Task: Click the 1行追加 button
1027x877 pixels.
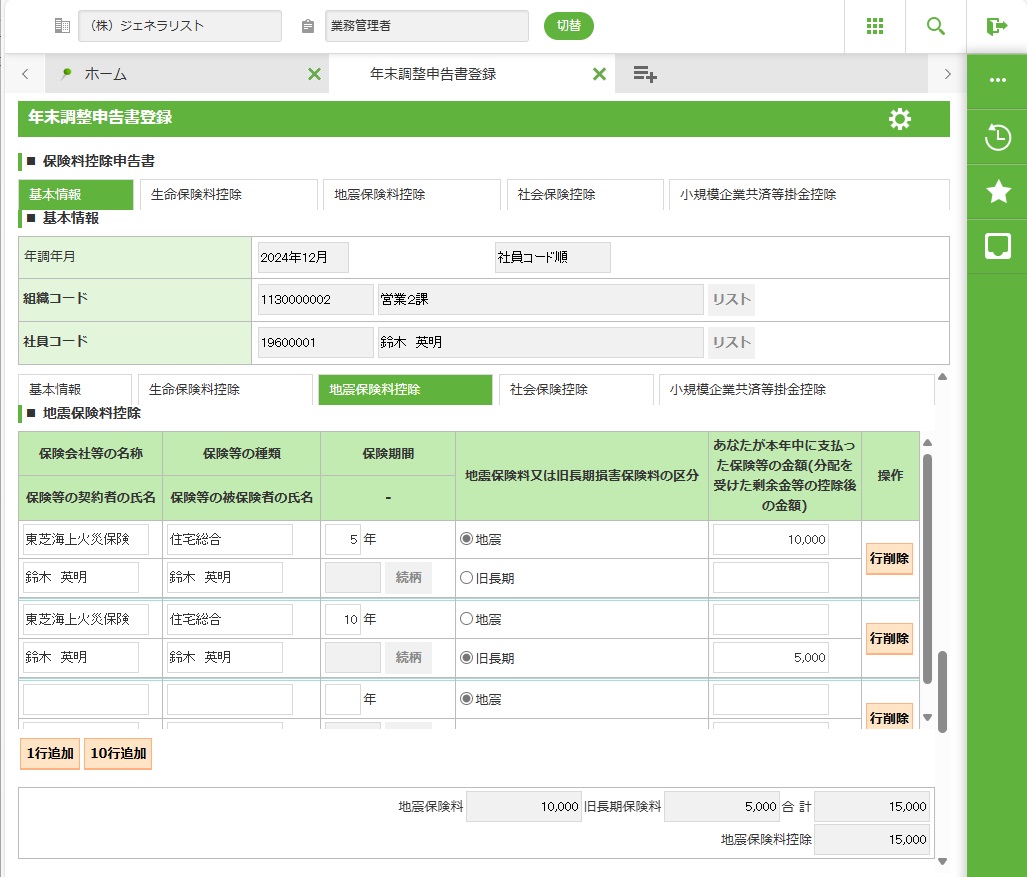Action: click(x=50, y=754)
